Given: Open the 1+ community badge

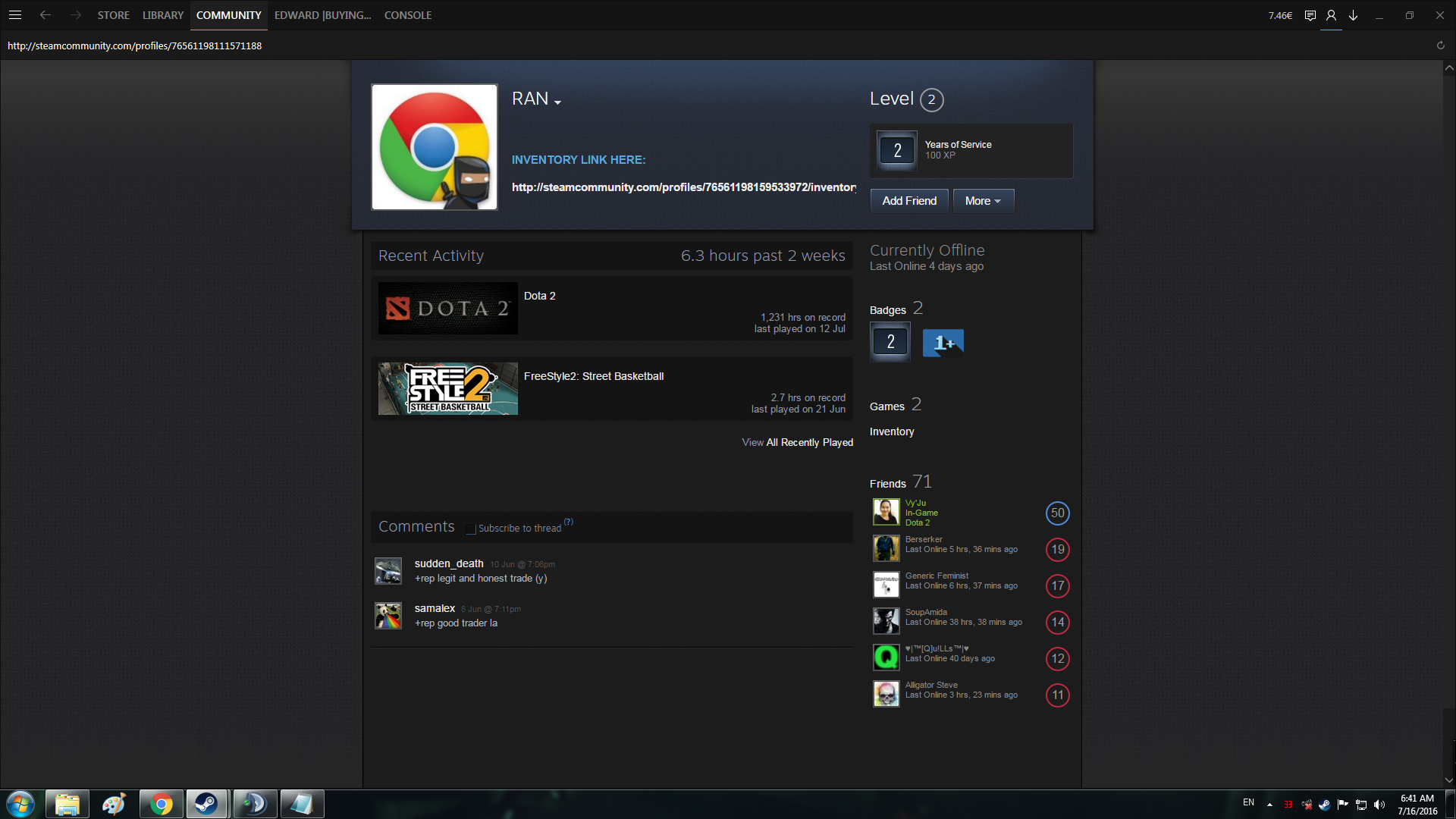Looking at the screenshot, I should click(943, 343).
